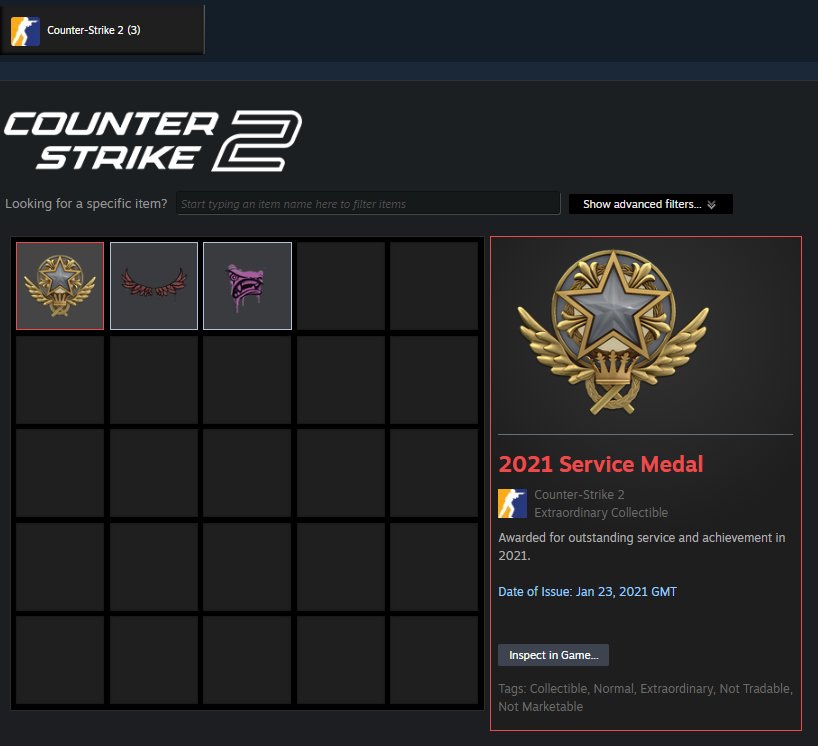Viewport: 818px width, 746px height.
Task: Click the 'Awarded for outstanding service' description
Action: click(642, 546)
